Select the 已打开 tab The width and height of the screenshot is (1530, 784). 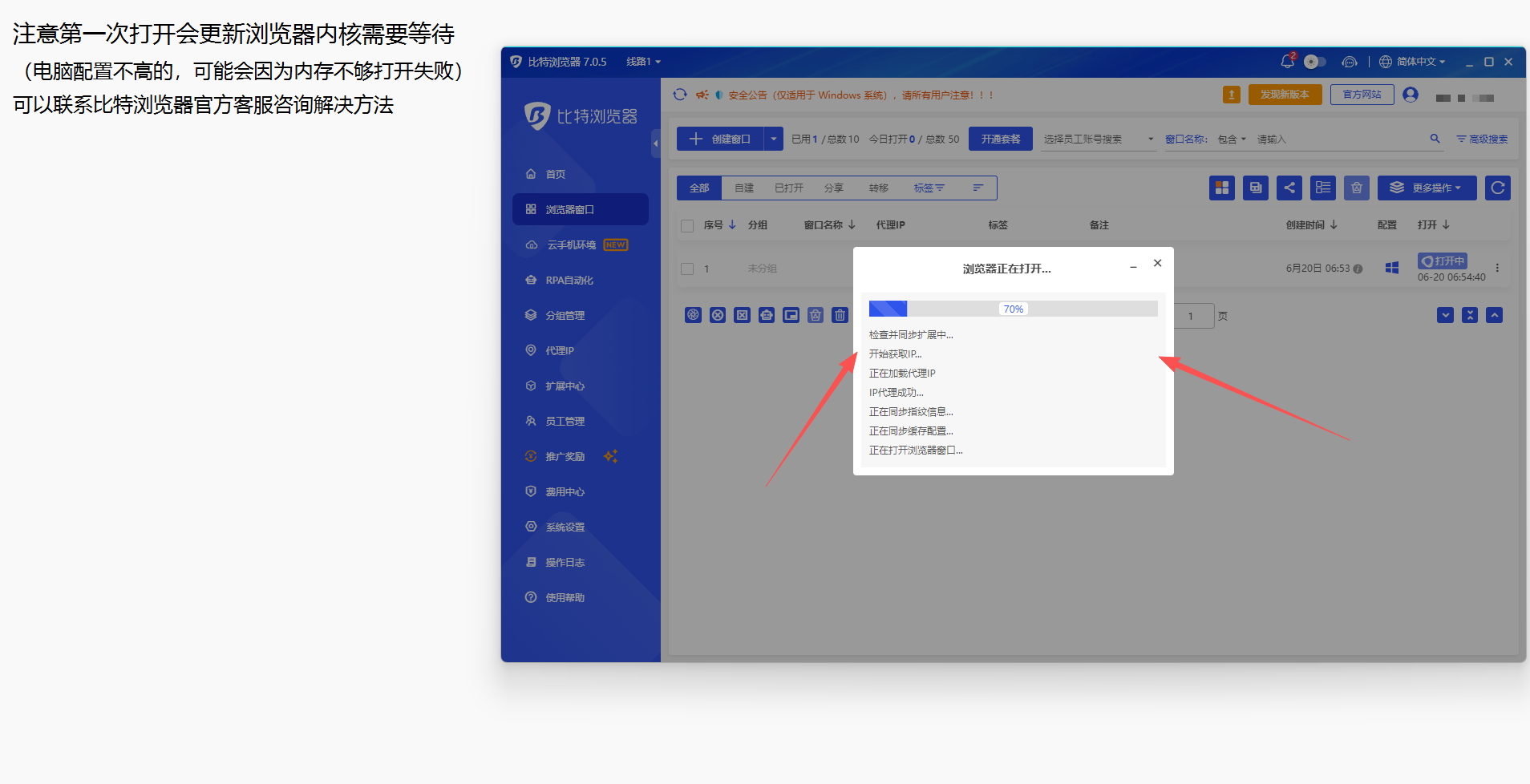click(789, 188)
